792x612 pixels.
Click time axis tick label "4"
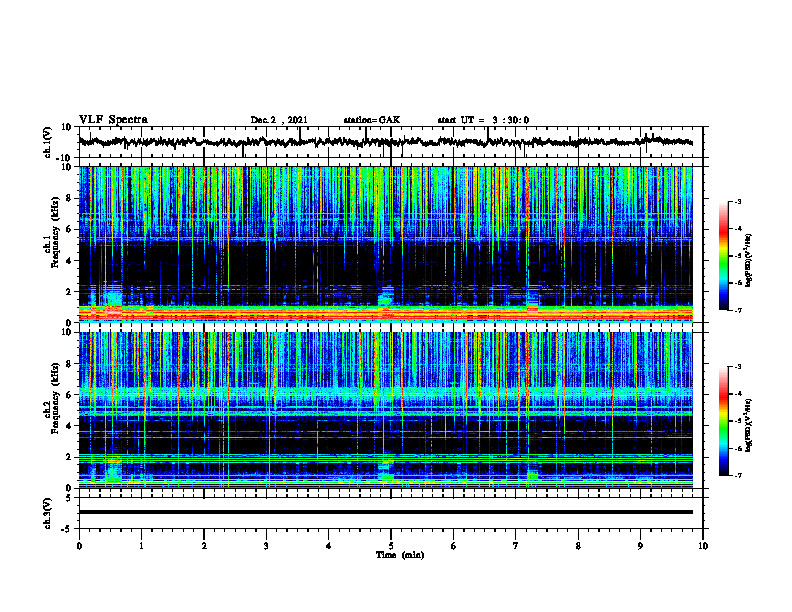(x=329, y=546)
